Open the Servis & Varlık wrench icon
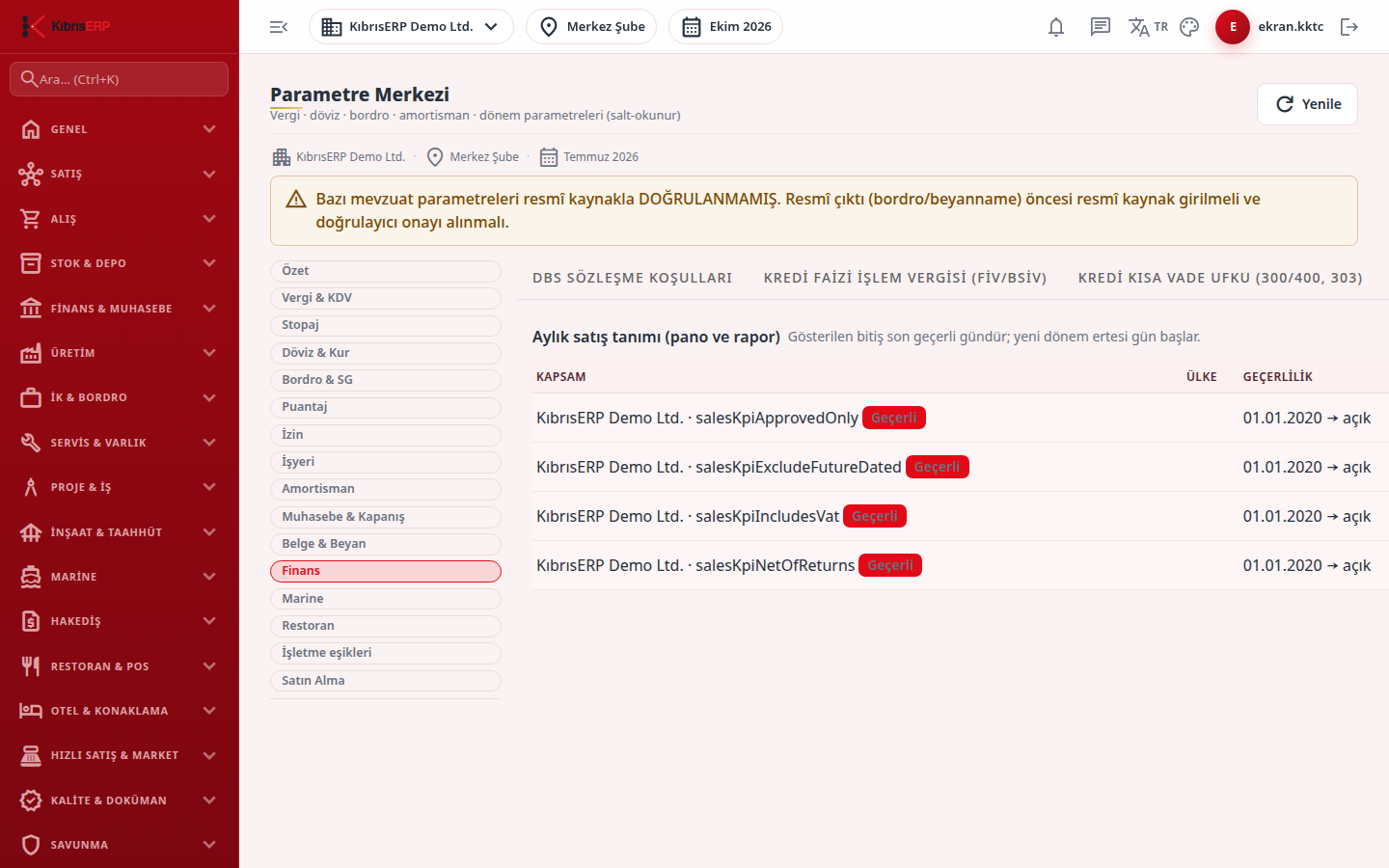This screenshot has height=868, width=1389. click(31, 443)
